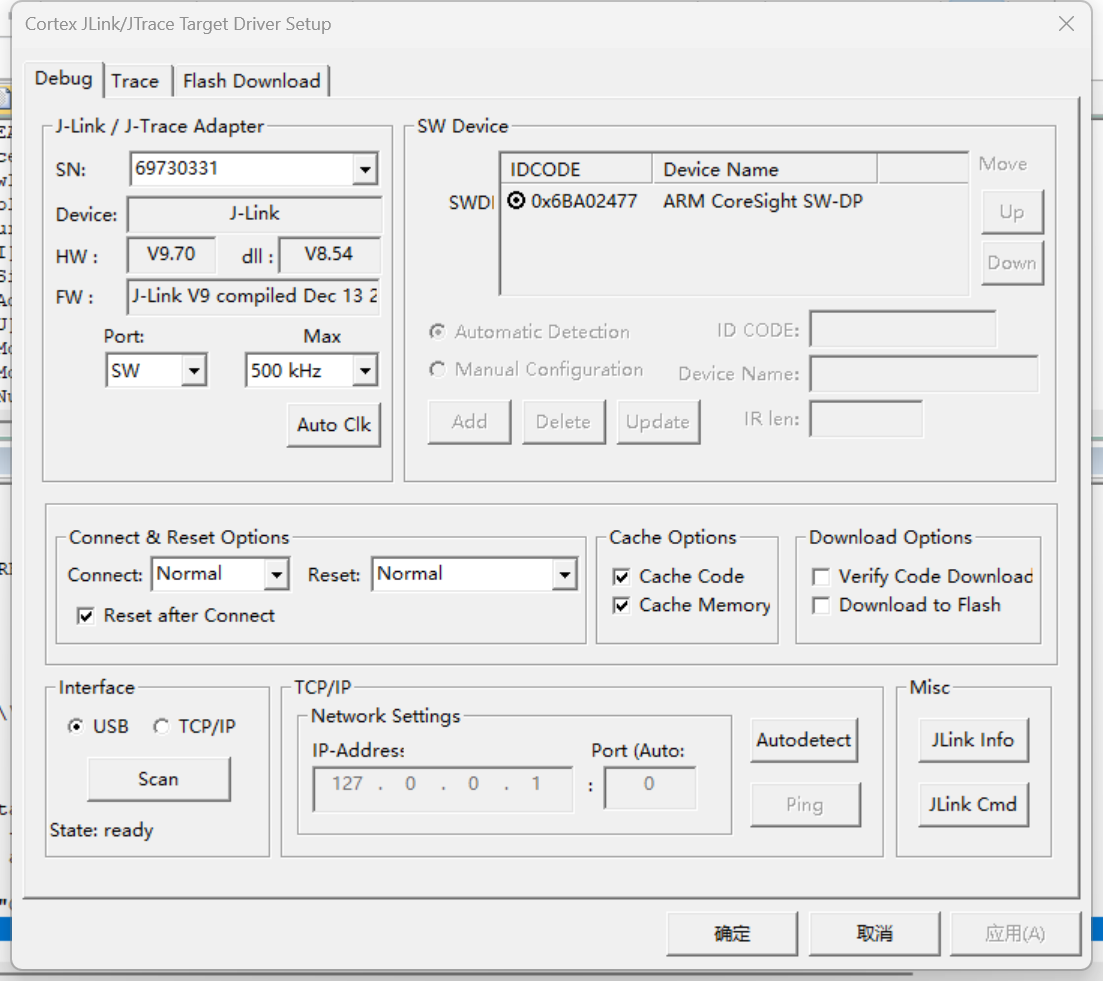
Task: Click the Update device button
Action: coord(658,422)
